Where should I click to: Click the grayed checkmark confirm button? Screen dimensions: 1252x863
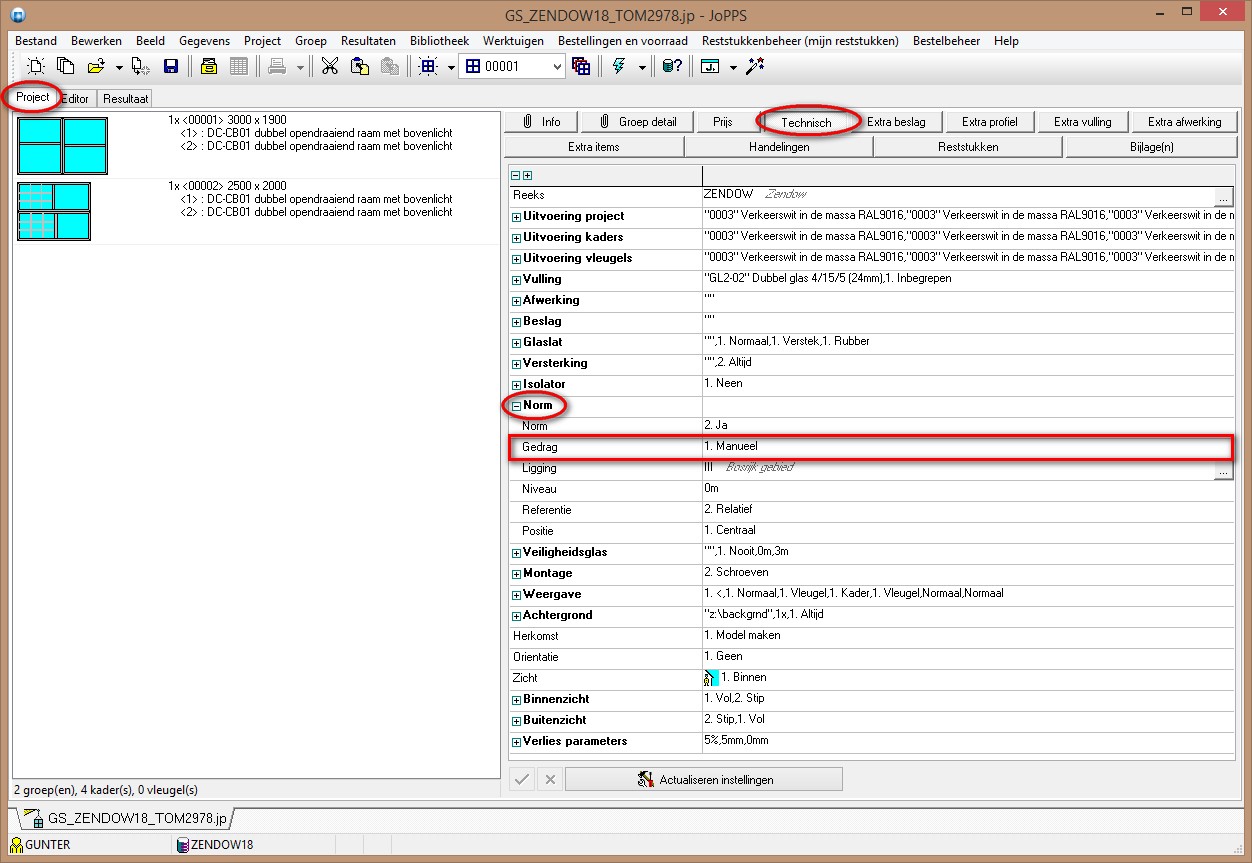522,779
